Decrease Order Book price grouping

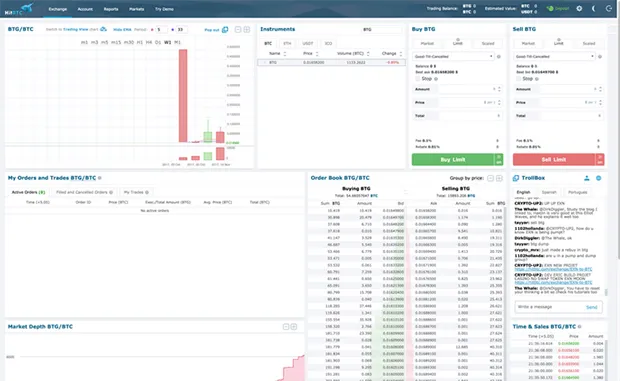(491, 178)
